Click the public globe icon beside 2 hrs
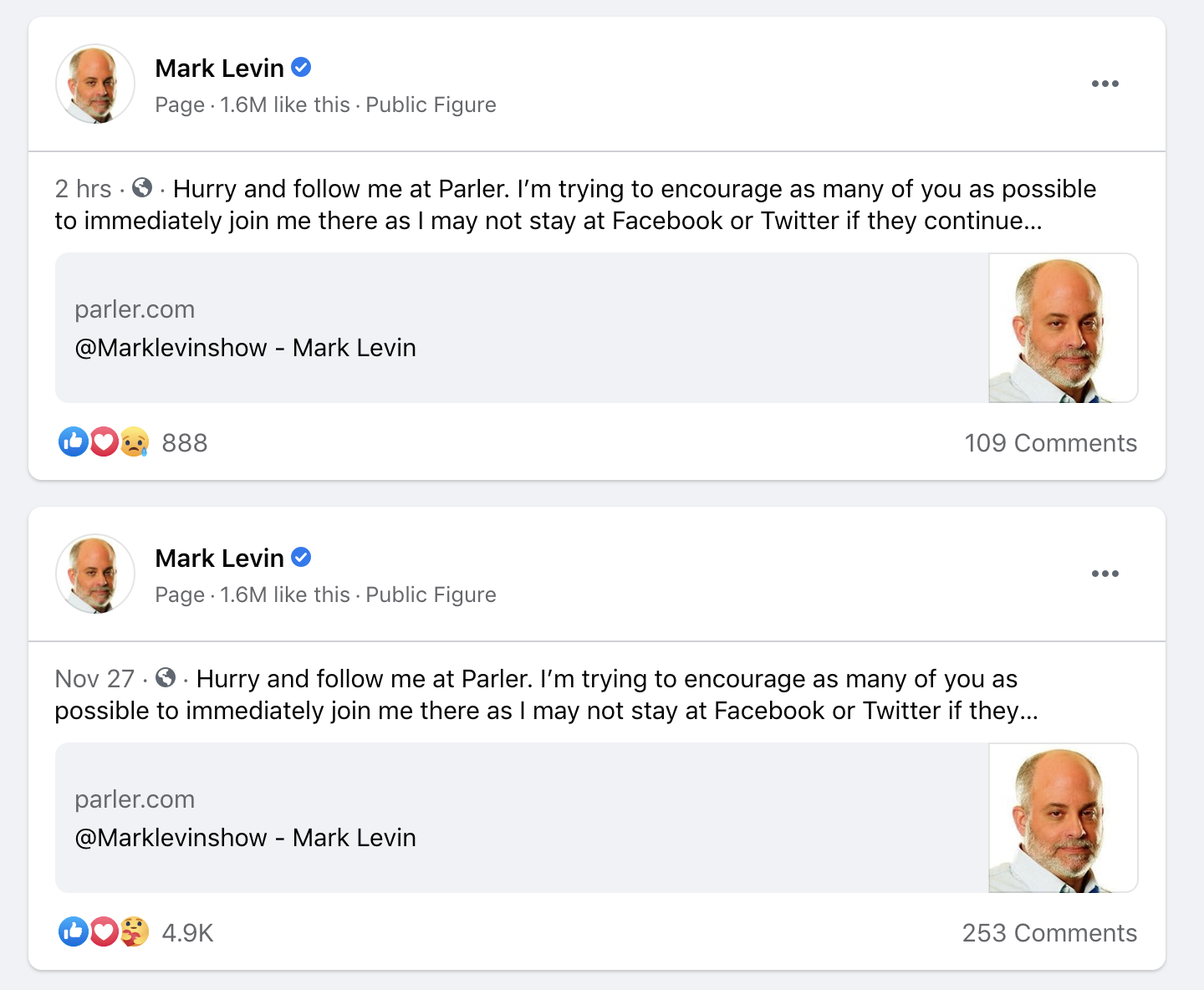 click(143, 188)
